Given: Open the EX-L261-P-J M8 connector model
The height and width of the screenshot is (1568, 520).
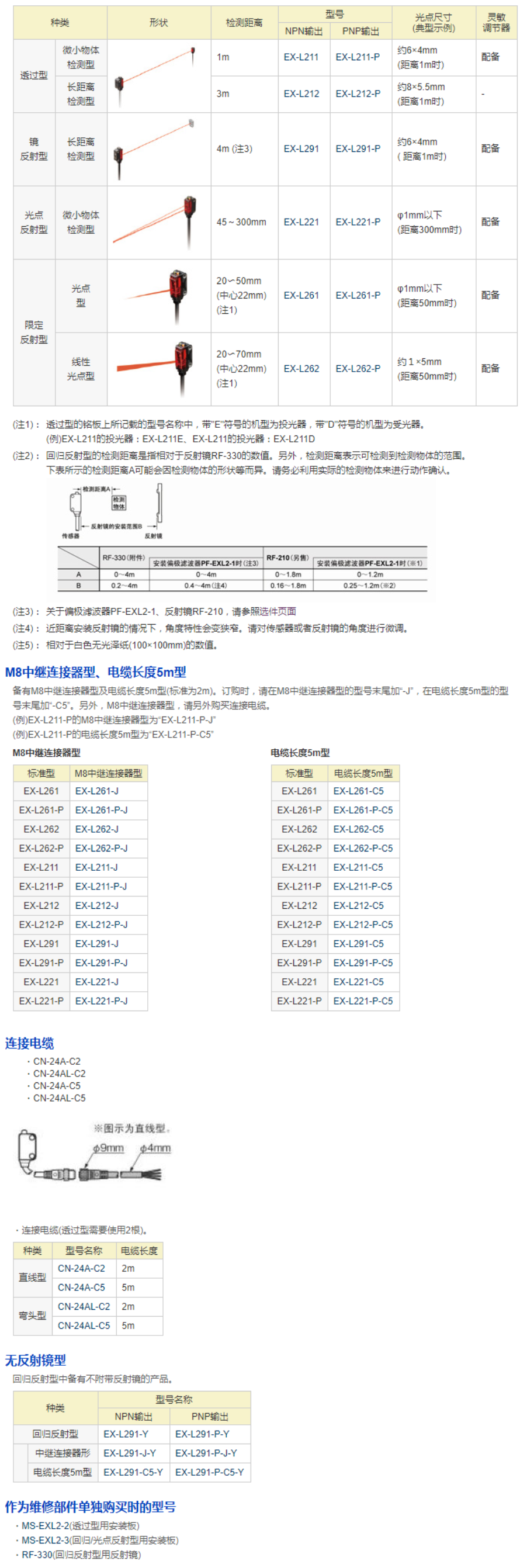Looking at the screenshot, I should coord(101,810).
